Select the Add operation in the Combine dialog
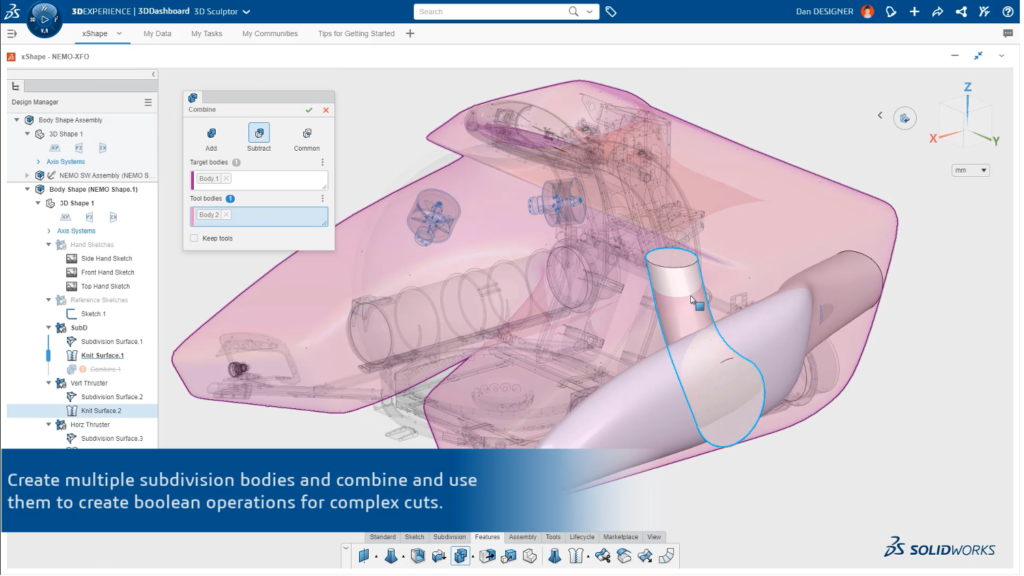 pos(211,133)
